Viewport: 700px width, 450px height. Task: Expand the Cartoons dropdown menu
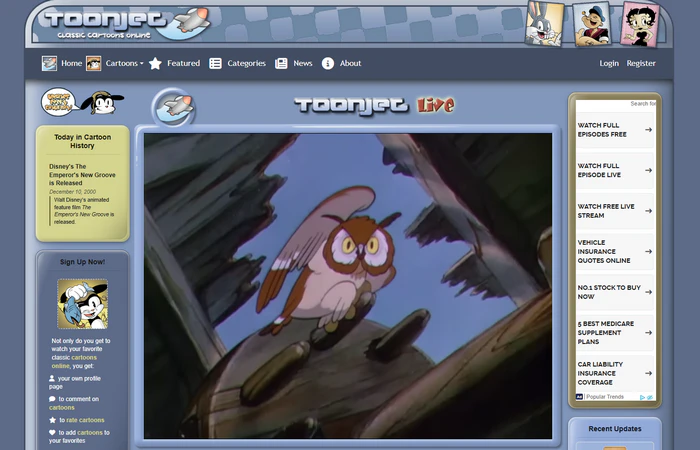click(124, 63)
